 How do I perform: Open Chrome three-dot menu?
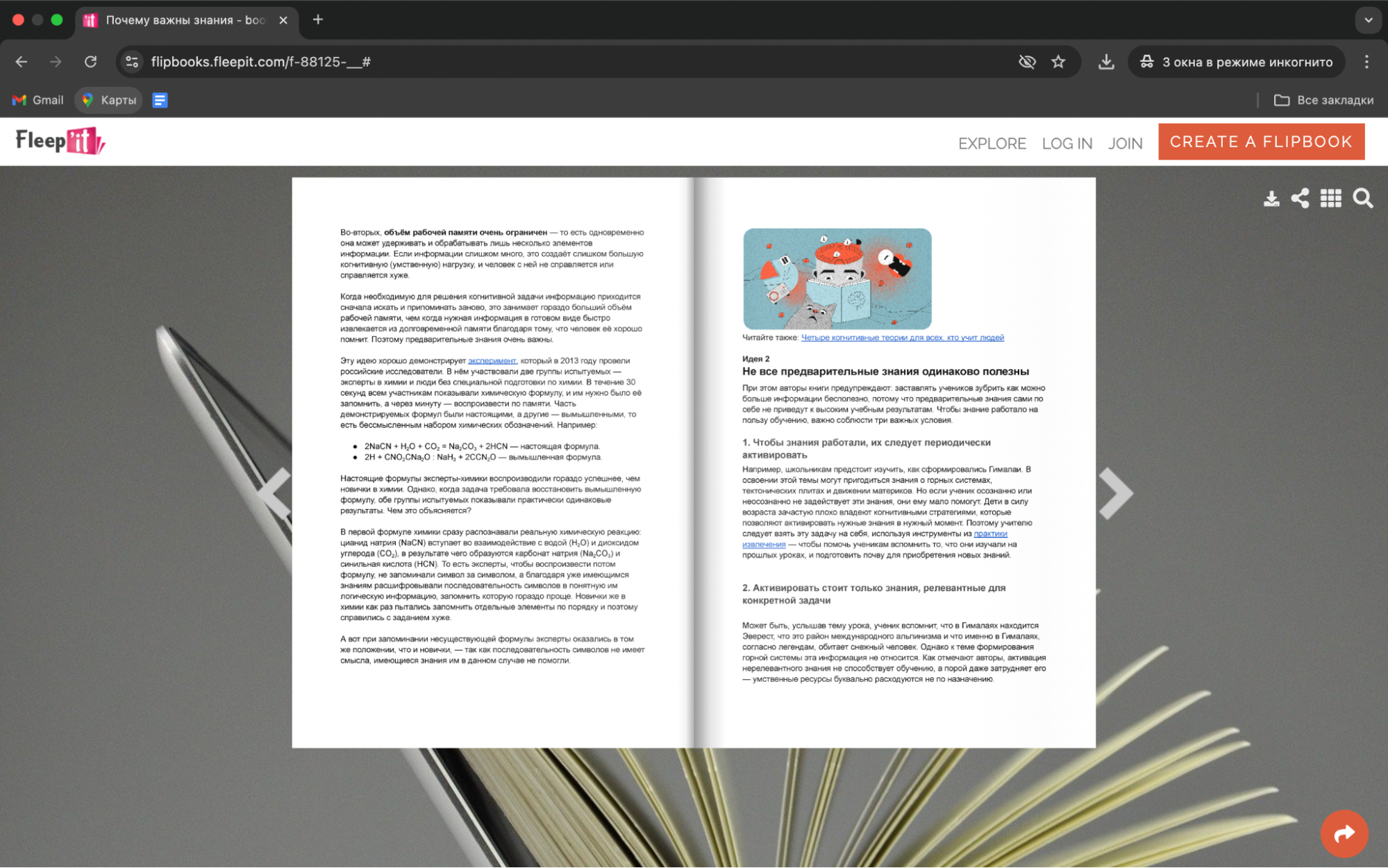[1366, 62]
